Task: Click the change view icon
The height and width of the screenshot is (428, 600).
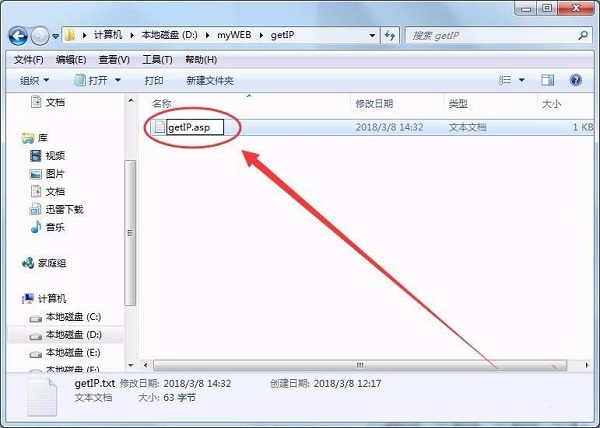Action: point(505,80)
